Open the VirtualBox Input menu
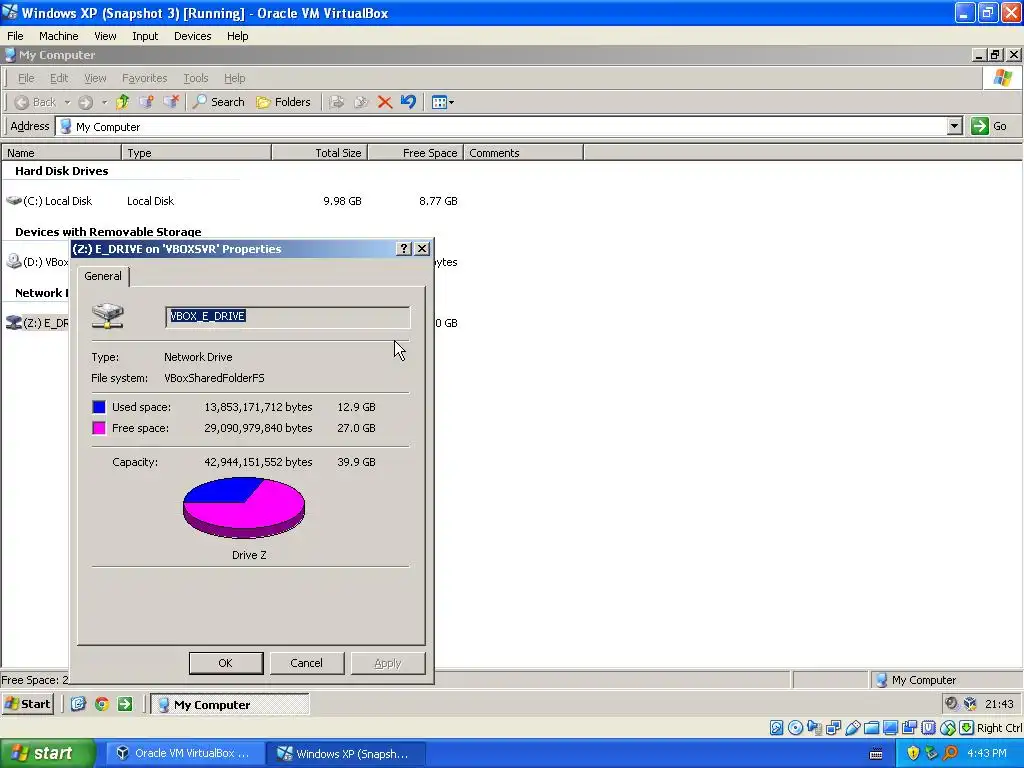The image size is (1024, 768). point(145,36)
